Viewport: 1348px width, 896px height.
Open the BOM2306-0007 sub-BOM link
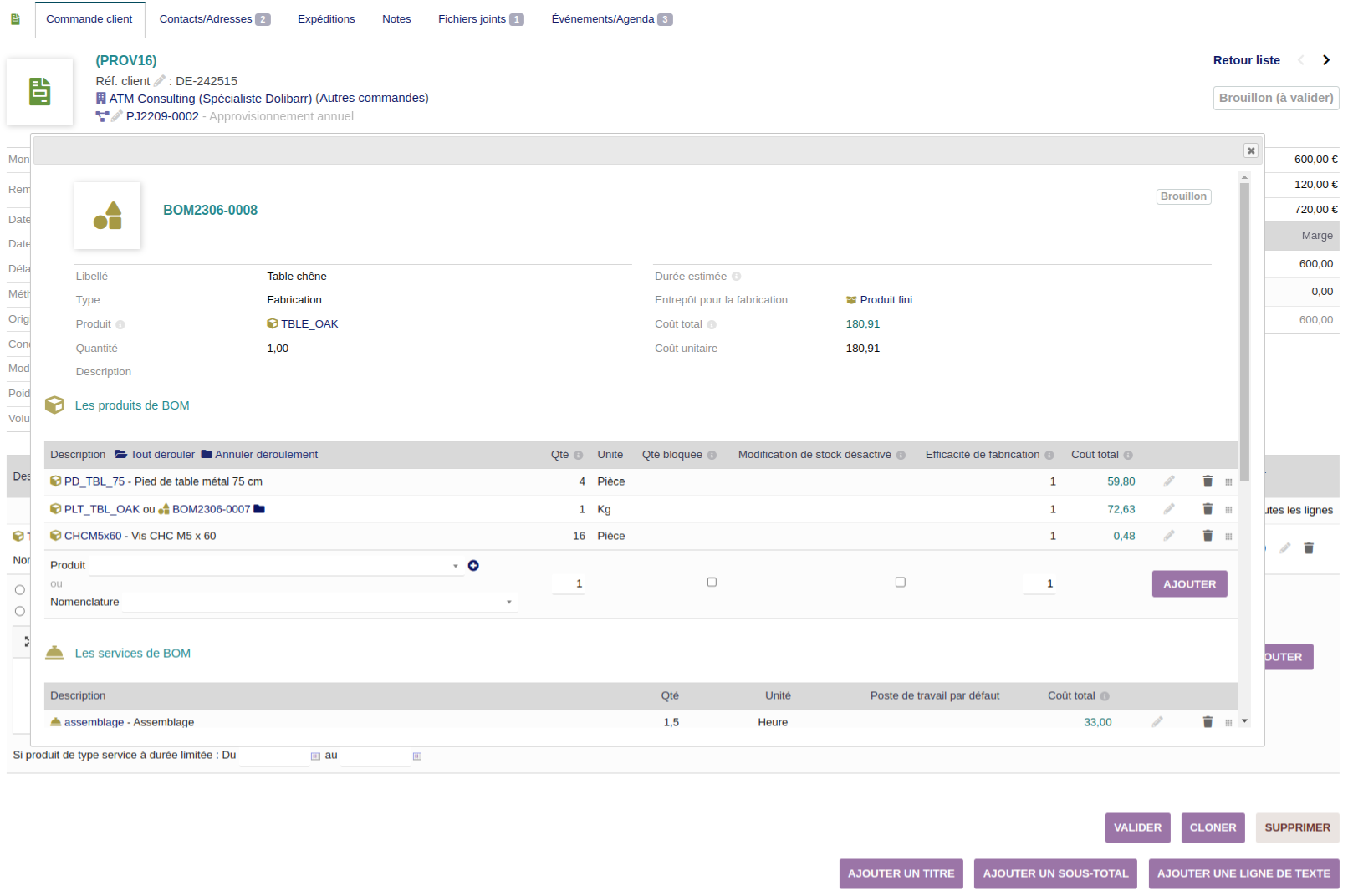click(x=204, y=509)
